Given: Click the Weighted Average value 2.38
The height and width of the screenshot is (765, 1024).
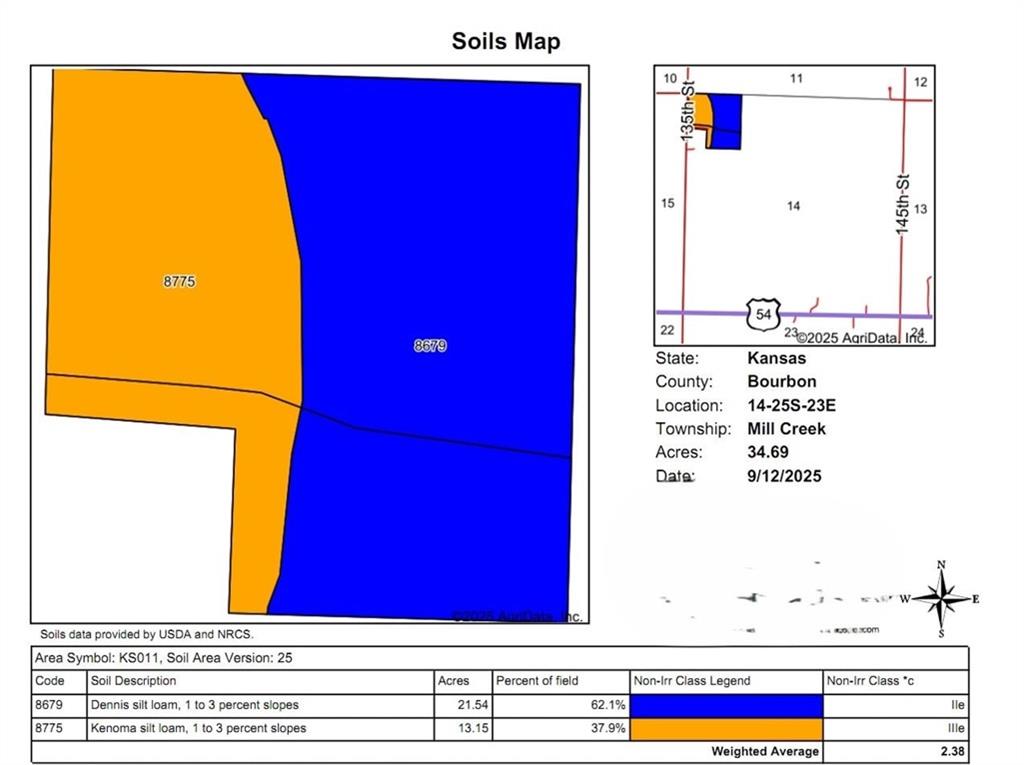Looking at the screenshot, I should pos(951,751).
